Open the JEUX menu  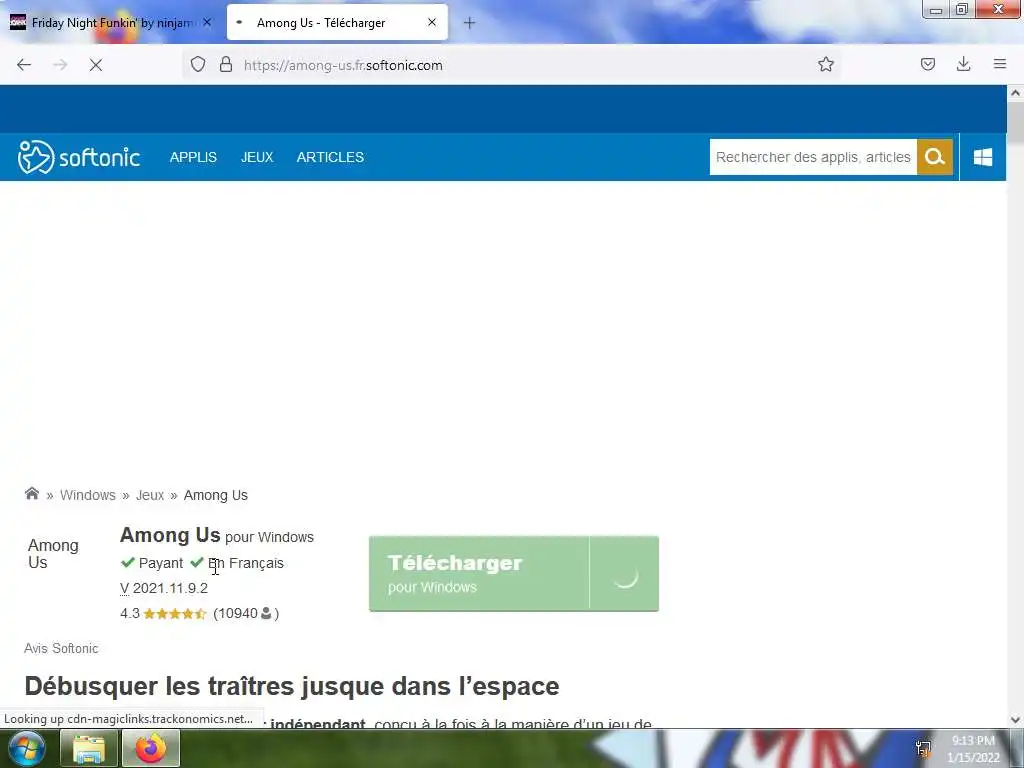[x=257, y=157]
